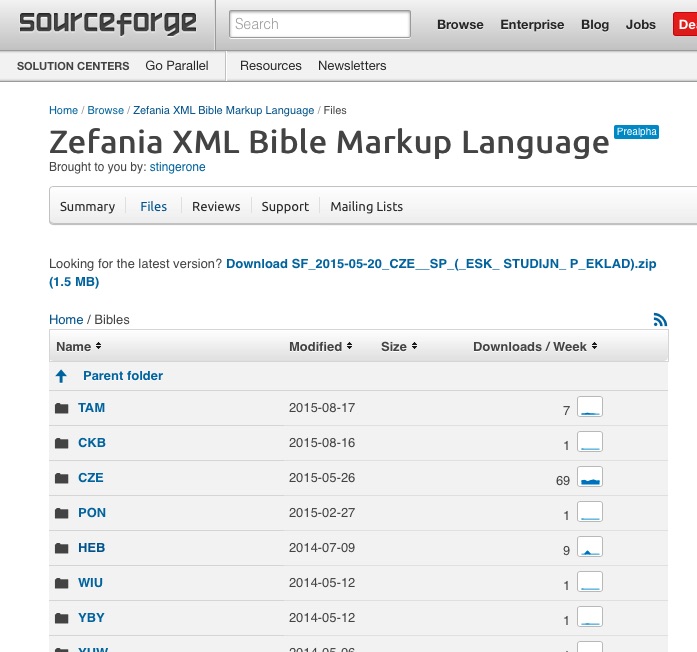Click the Home link above file table

(66, 320)
